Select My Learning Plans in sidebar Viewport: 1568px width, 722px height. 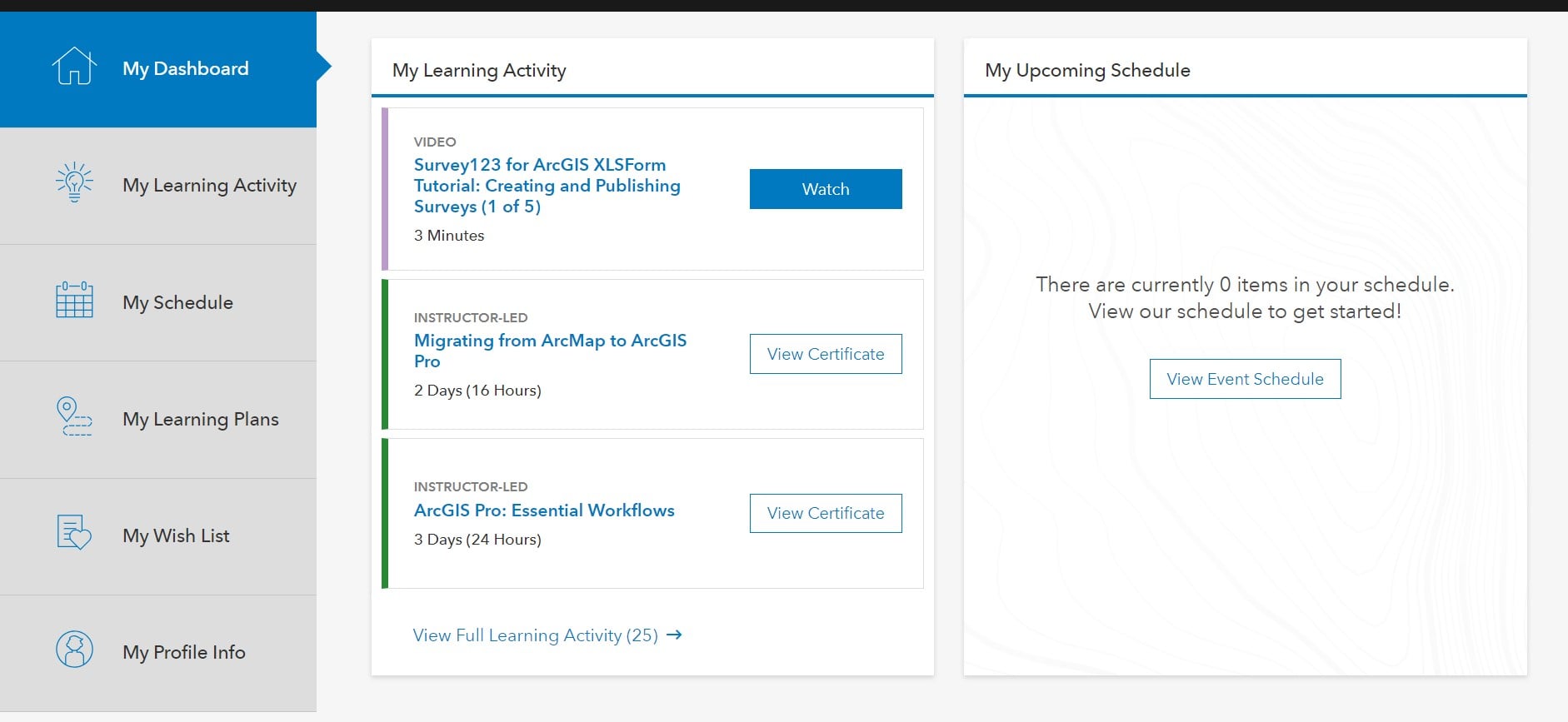tap(158, 420)
